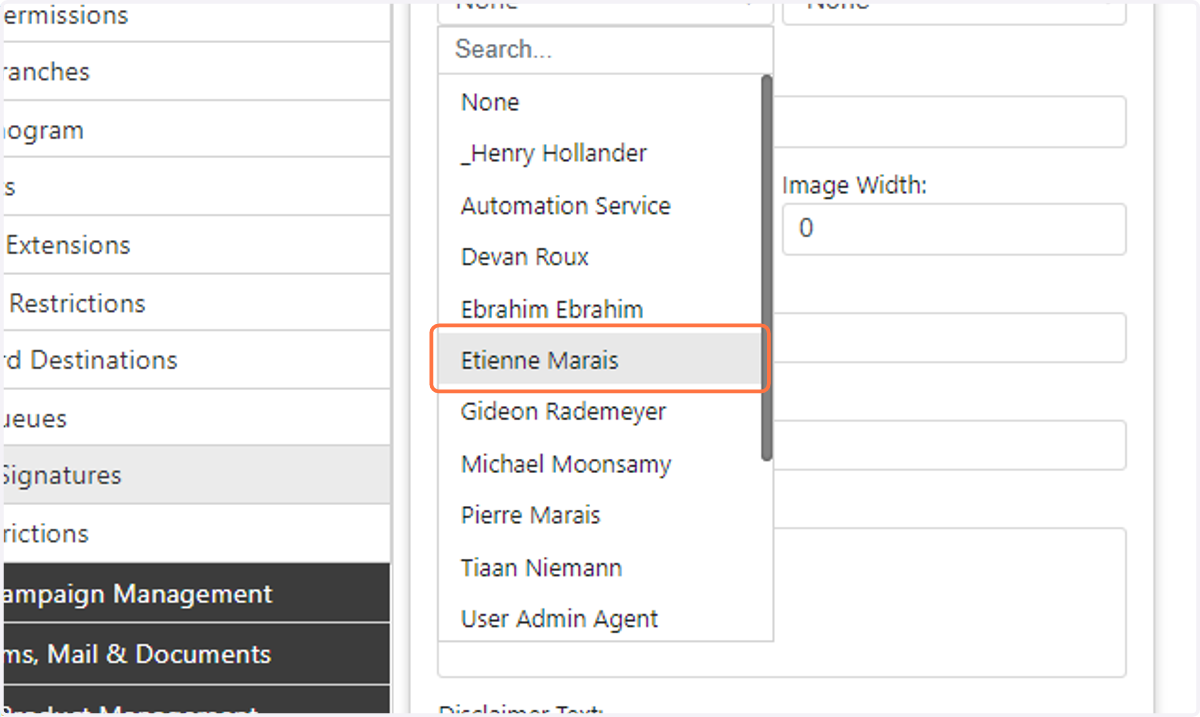Open the Signatures sidebar item
Viewport: 1200px width, 717px height.
click(195, 475)
